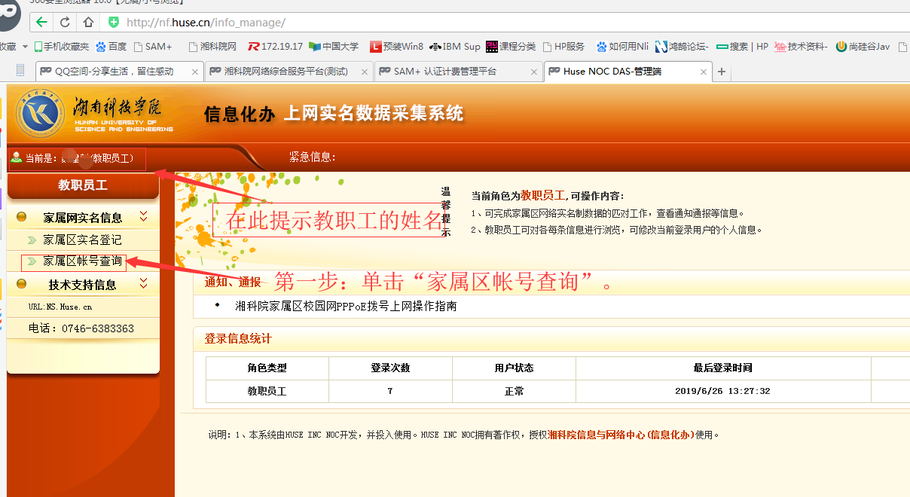Reload the page with refresh icon

click(66, 21)
